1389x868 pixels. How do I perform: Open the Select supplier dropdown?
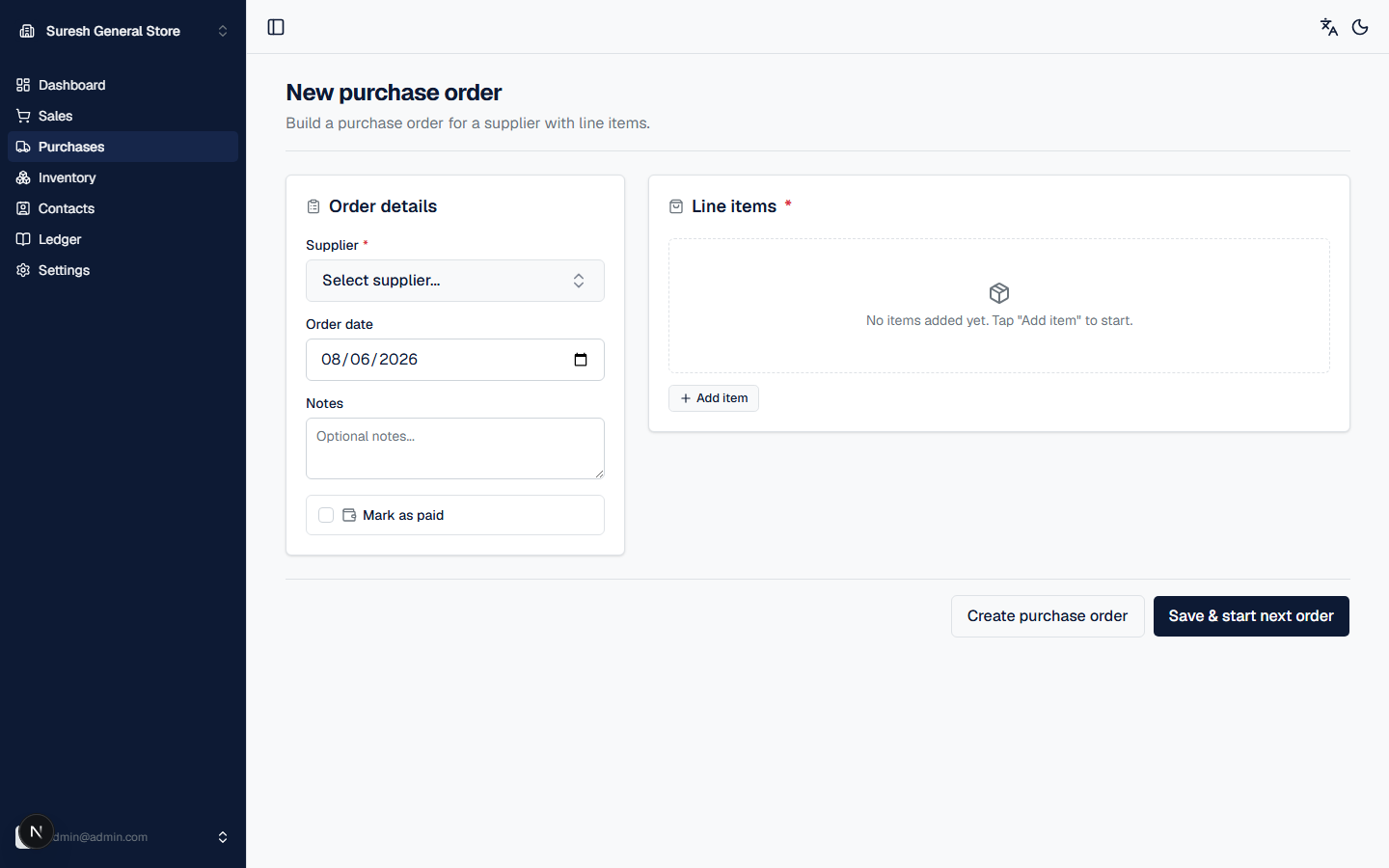click(x=455, y=281)
